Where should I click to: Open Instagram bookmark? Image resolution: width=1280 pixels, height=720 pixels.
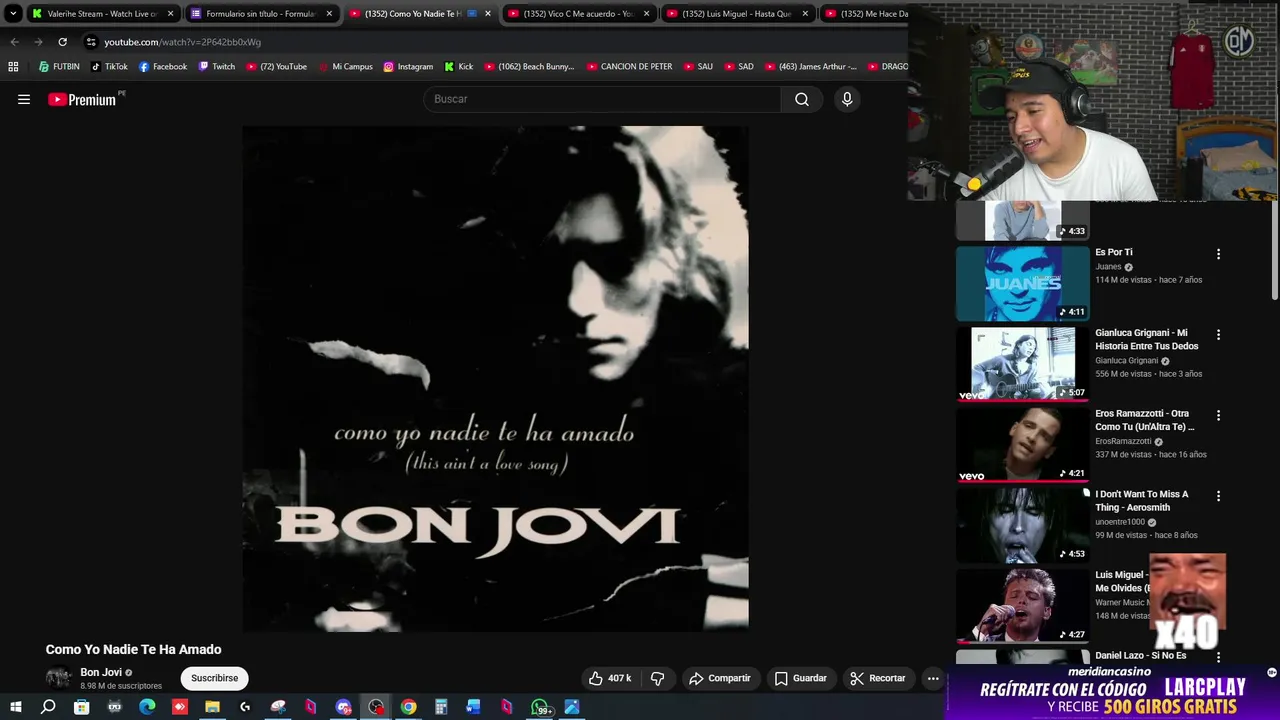tap(408, 67)
